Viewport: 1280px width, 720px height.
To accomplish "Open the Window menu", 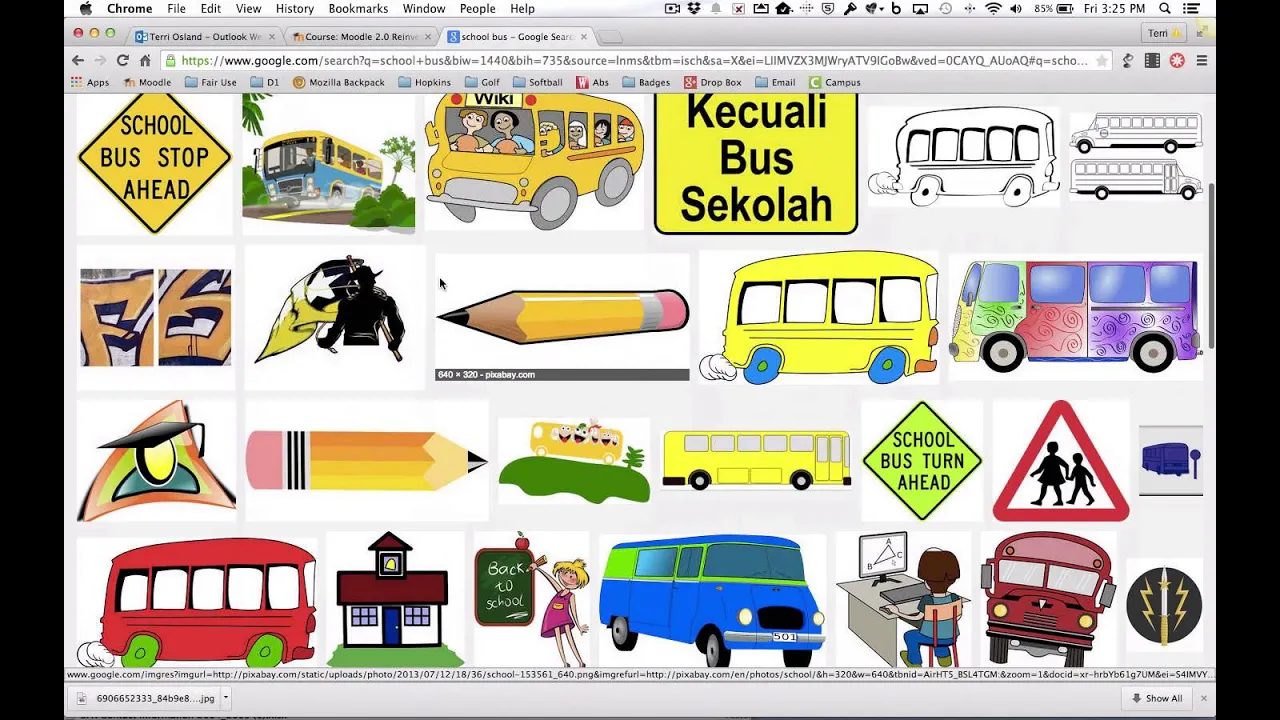I will click(424, 9).
